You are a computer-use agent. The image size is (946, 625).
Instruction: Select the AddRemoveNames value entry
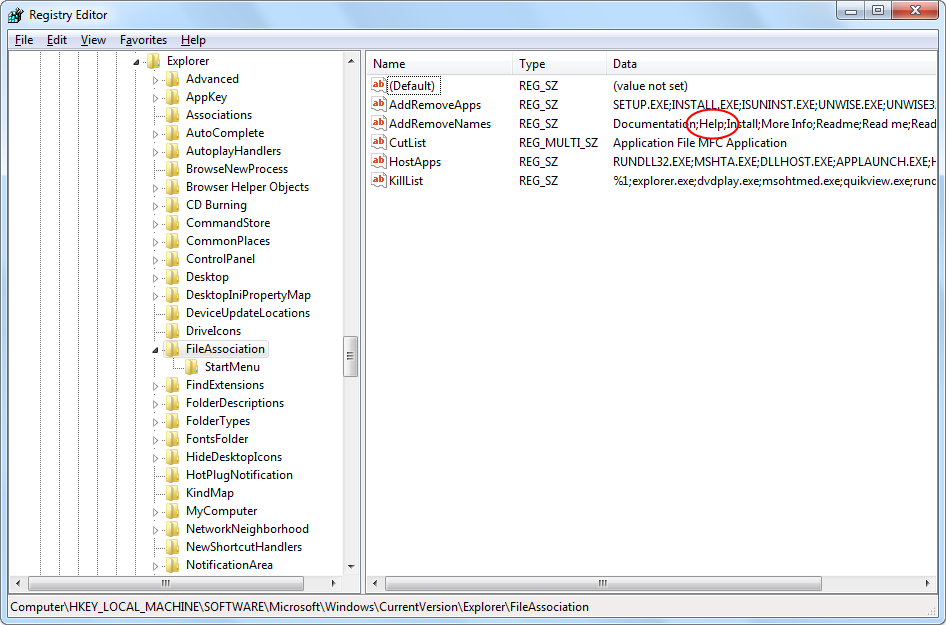[439, 124]
